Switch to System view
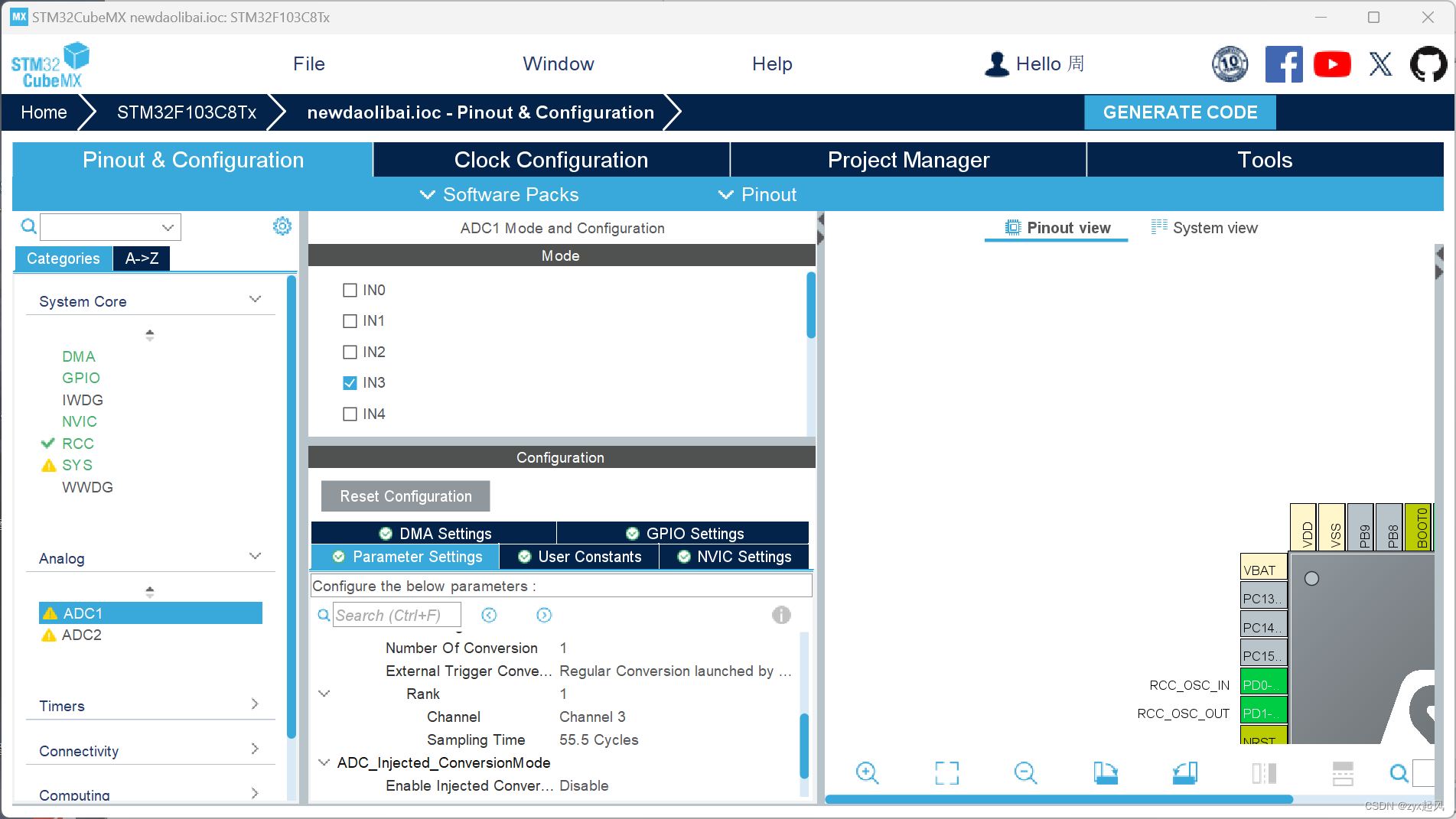Screen dimensions: 1456x819 click(1204, 228)
